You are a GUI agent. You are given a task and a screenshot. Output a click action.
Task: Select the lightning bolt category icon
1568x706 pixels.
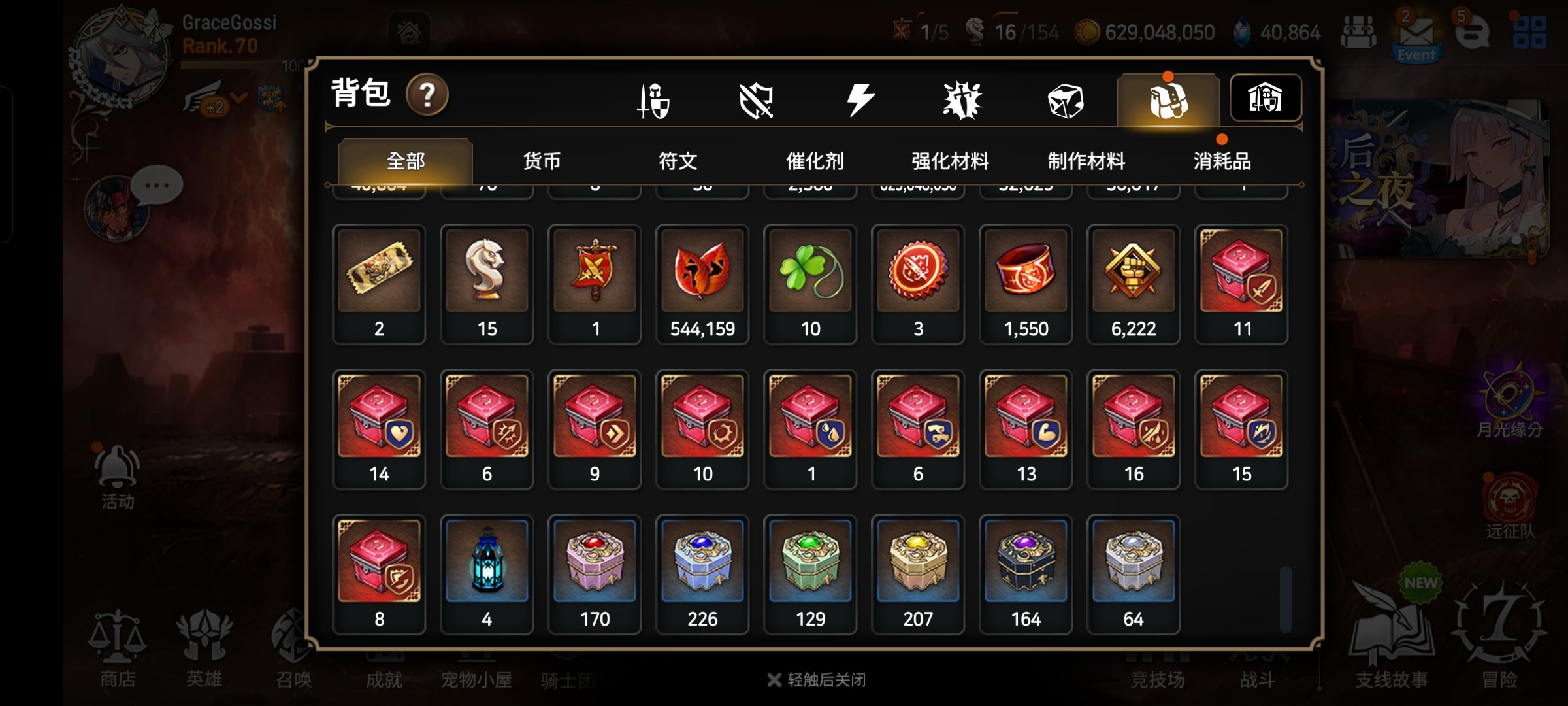pyautogui.click(x=860, y=100)
